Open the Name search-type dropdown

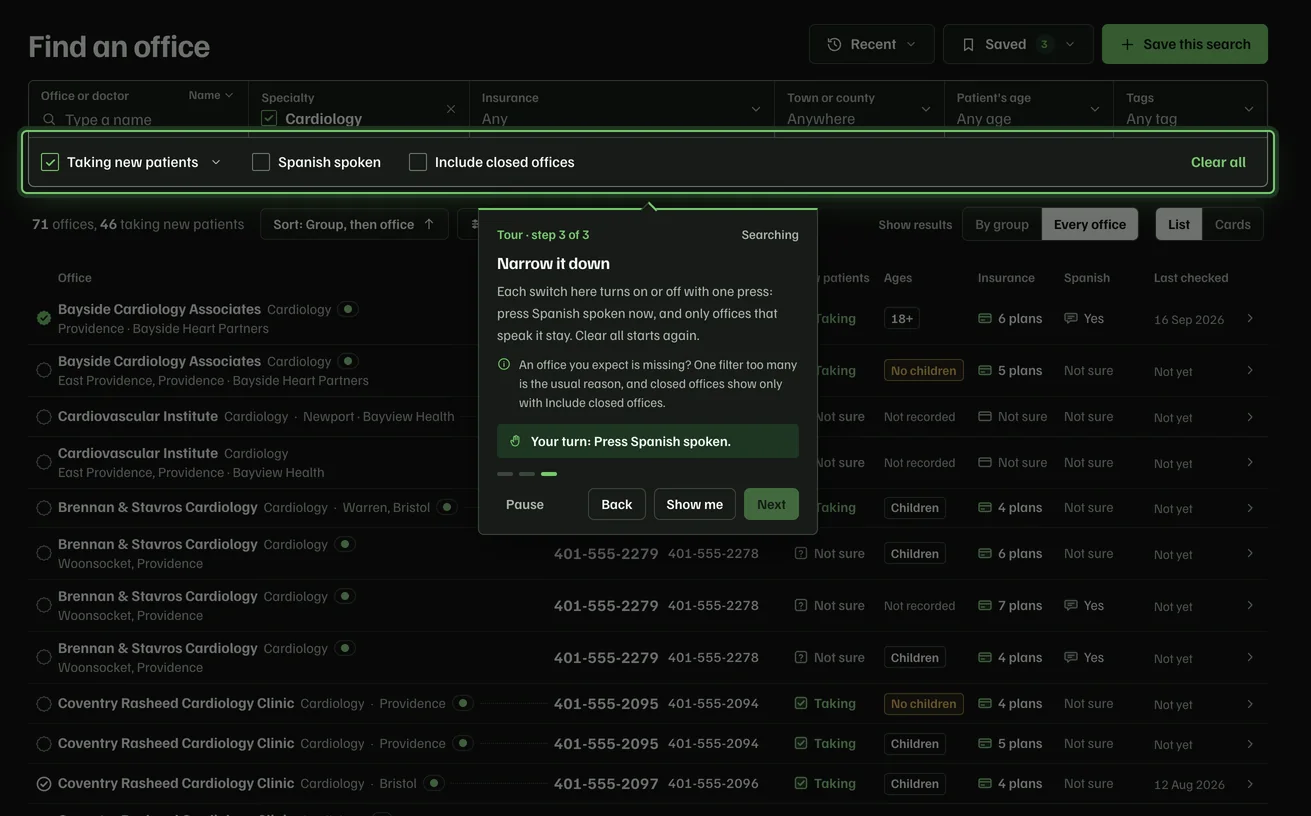211,95
